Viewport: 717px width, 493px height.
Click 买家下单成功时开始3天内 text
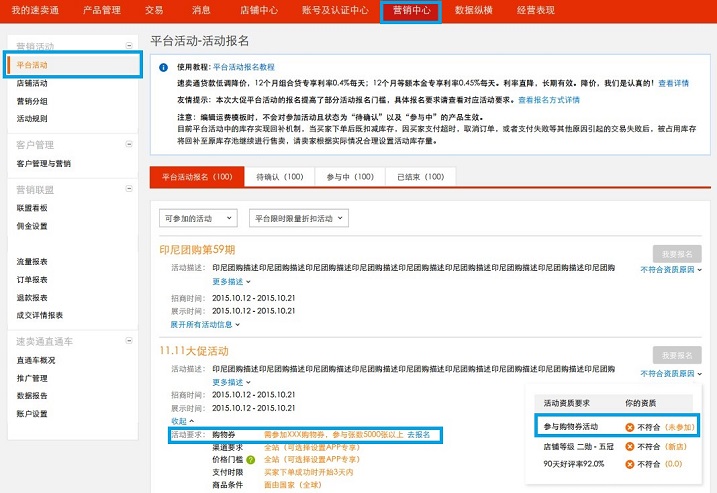[309, 472]
